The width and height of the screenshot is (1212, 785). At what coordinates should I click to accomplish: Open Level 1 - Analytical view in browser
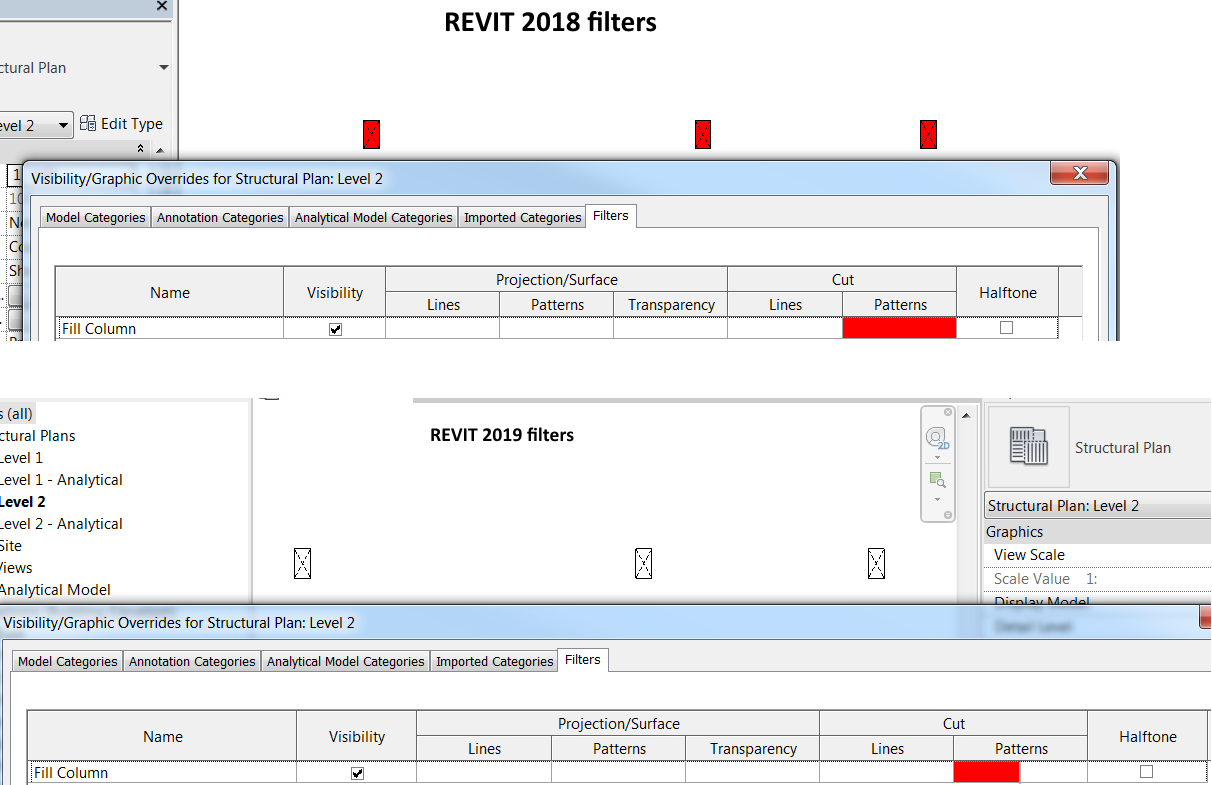[x=61, y=480]
